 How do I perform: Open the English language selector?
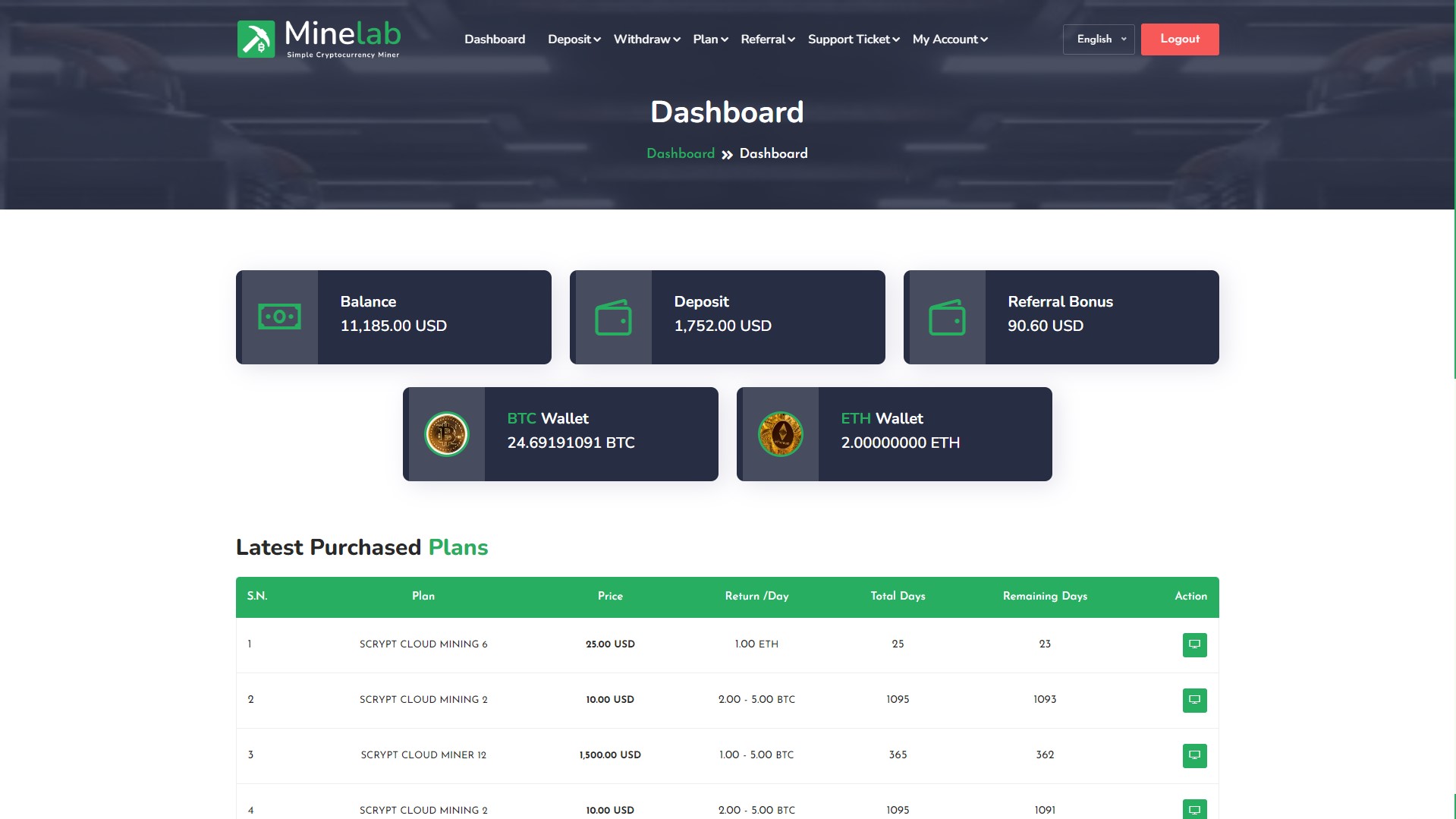(1098, 39)
